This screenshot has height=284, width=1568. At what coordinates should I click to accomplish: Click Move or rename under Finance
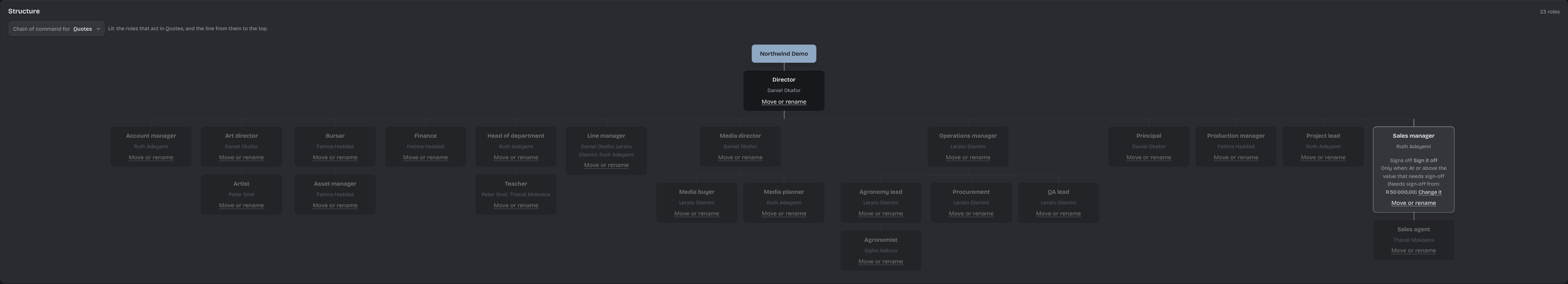(425, 157)
